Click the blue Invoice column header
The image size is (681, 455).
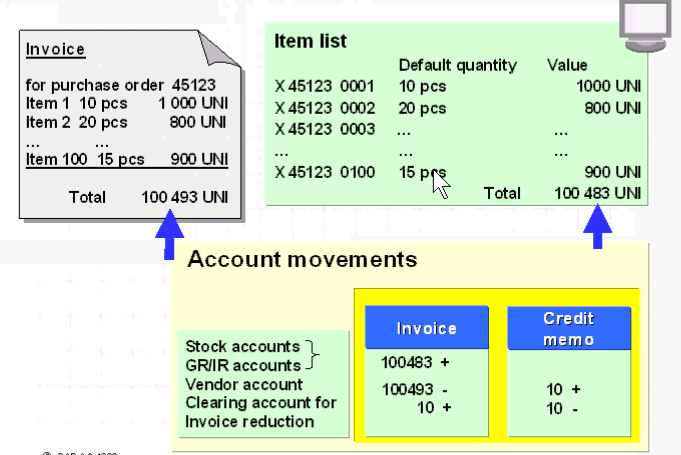coord(427,327)
